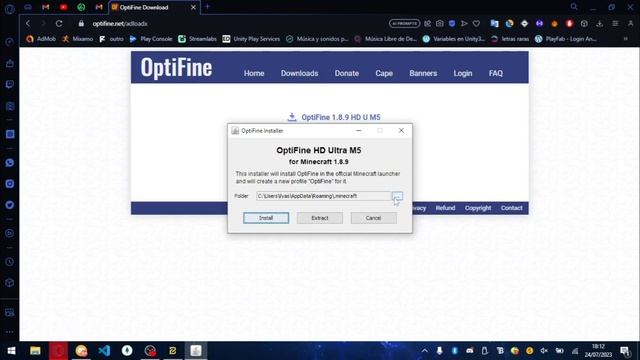The width and height of the screenshot is (640, 360).
Task: Open the Windows Start menu
Action: tap(11, 351)
